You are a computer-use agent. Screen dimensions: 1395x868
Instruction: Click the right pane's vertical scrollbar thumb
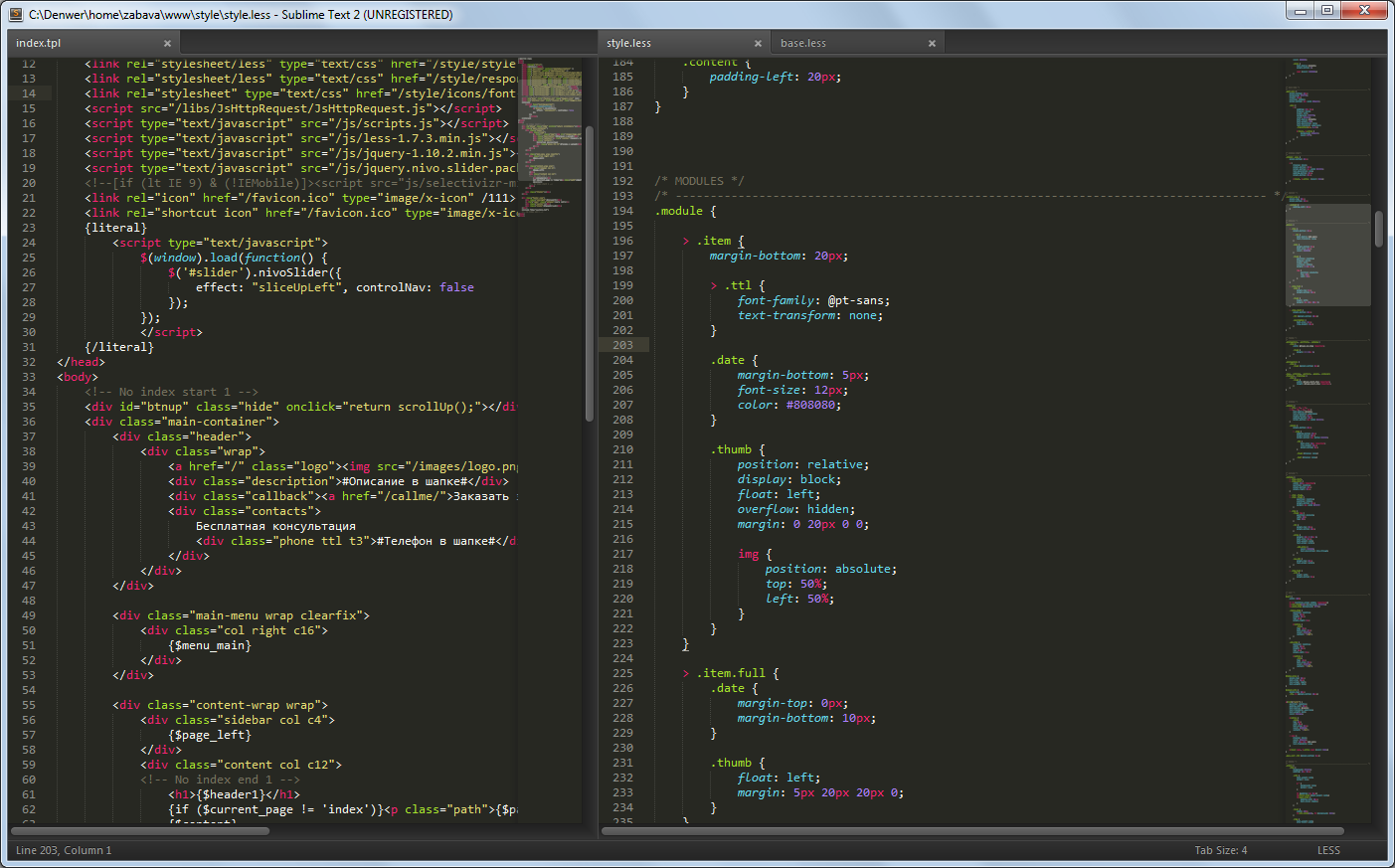tap(1378, 229)
